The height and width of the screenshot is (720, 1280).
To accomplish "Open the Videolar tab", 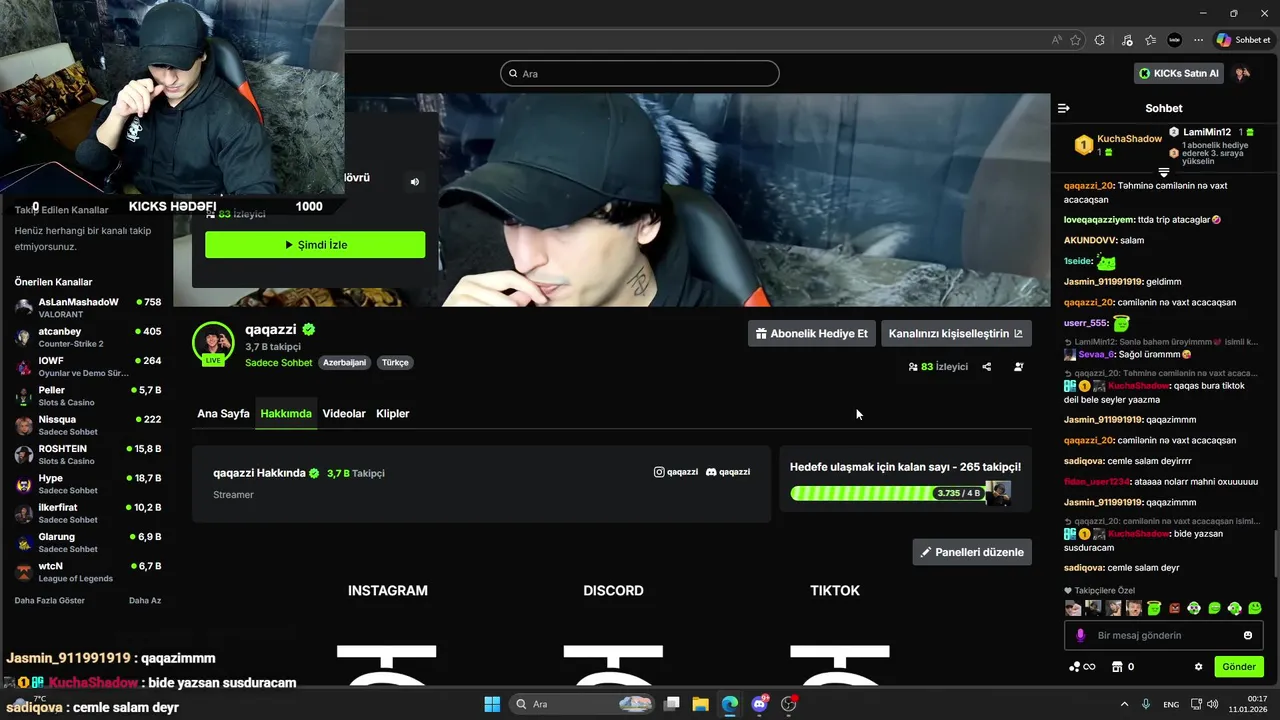I will coord(344,413).
